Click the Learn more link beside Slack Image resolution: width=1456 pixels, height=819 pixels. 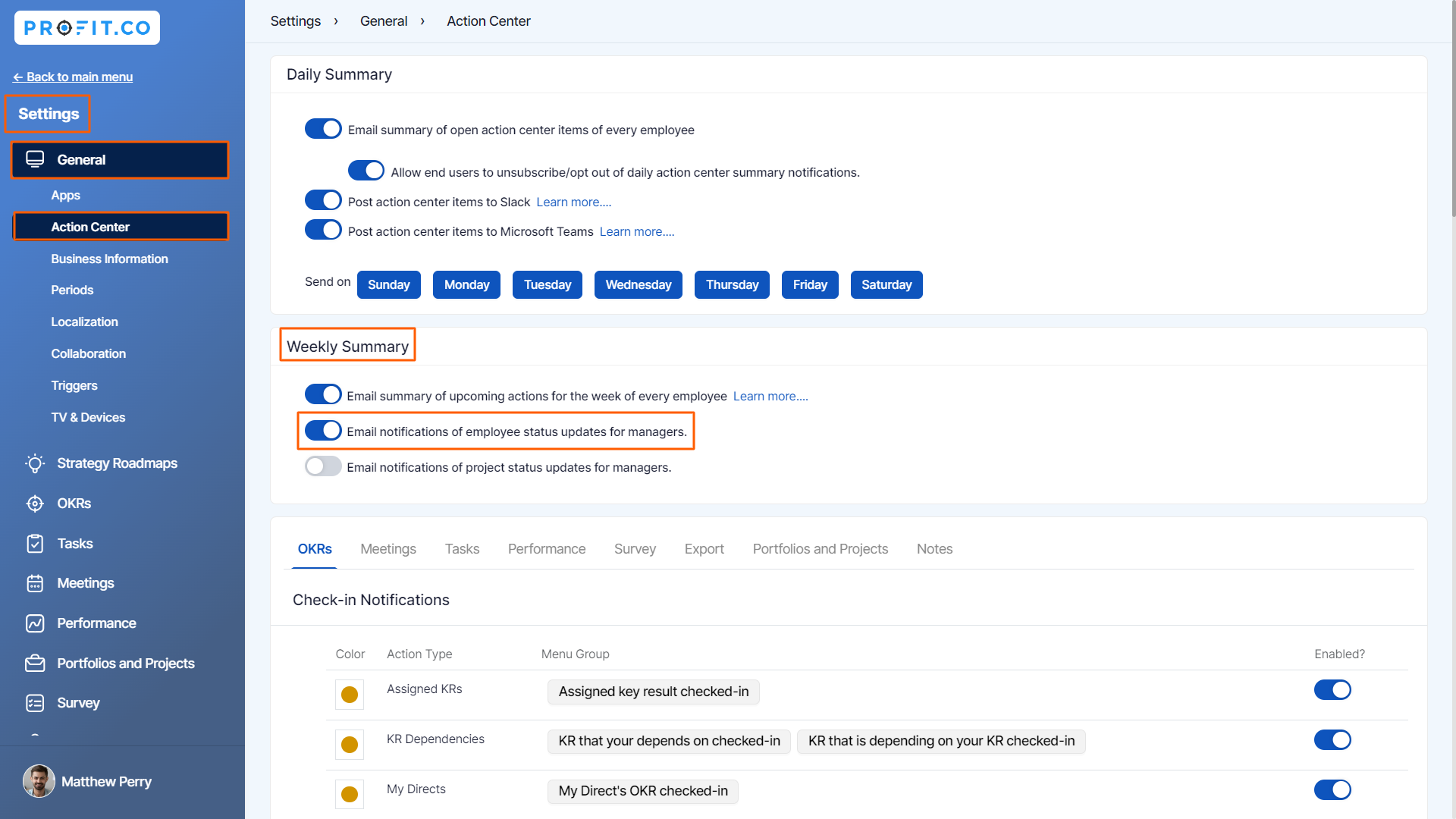point(573,202)
